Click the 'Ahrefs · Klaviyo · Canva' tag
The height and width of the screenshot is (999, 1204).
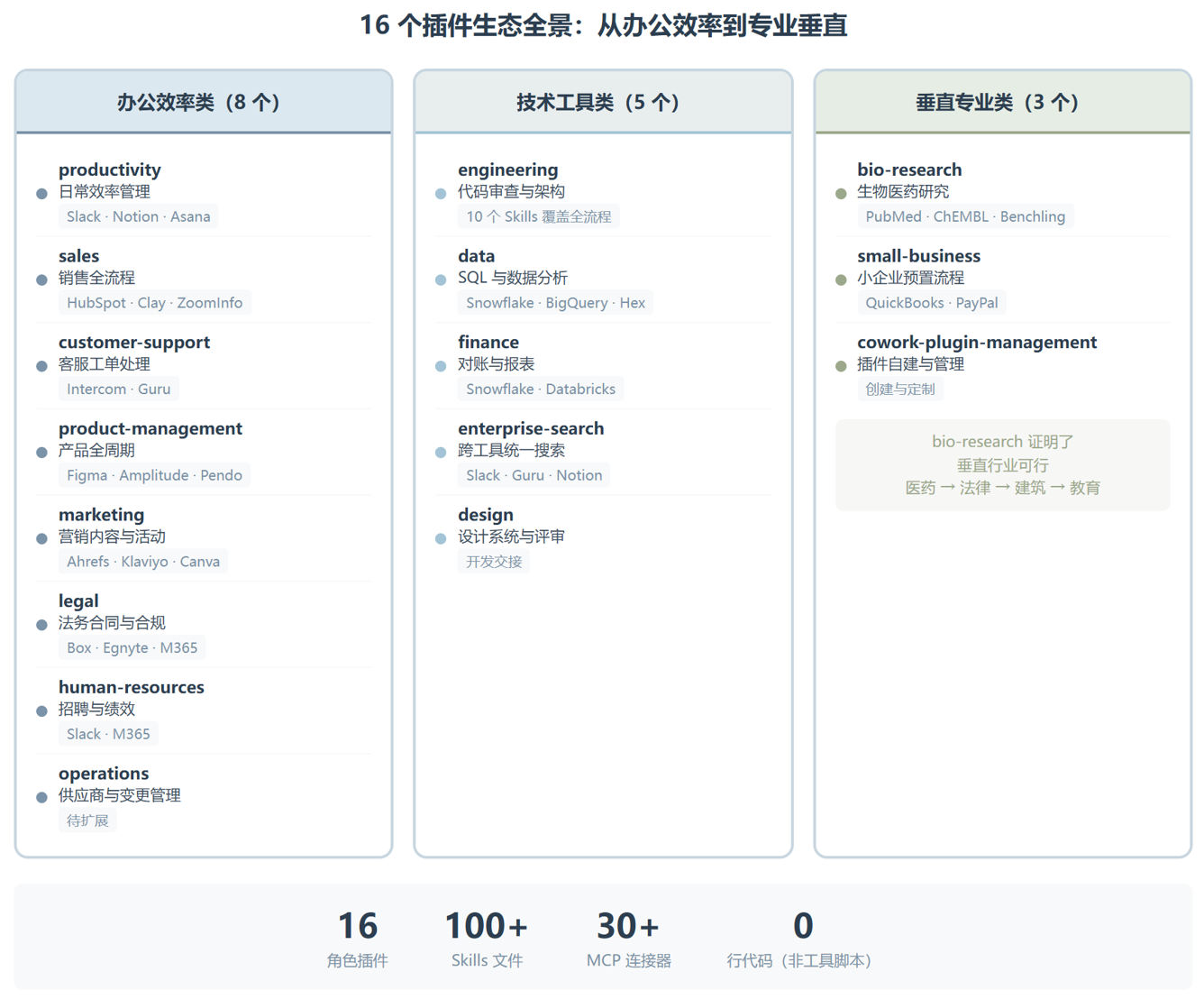pos(143,562)
